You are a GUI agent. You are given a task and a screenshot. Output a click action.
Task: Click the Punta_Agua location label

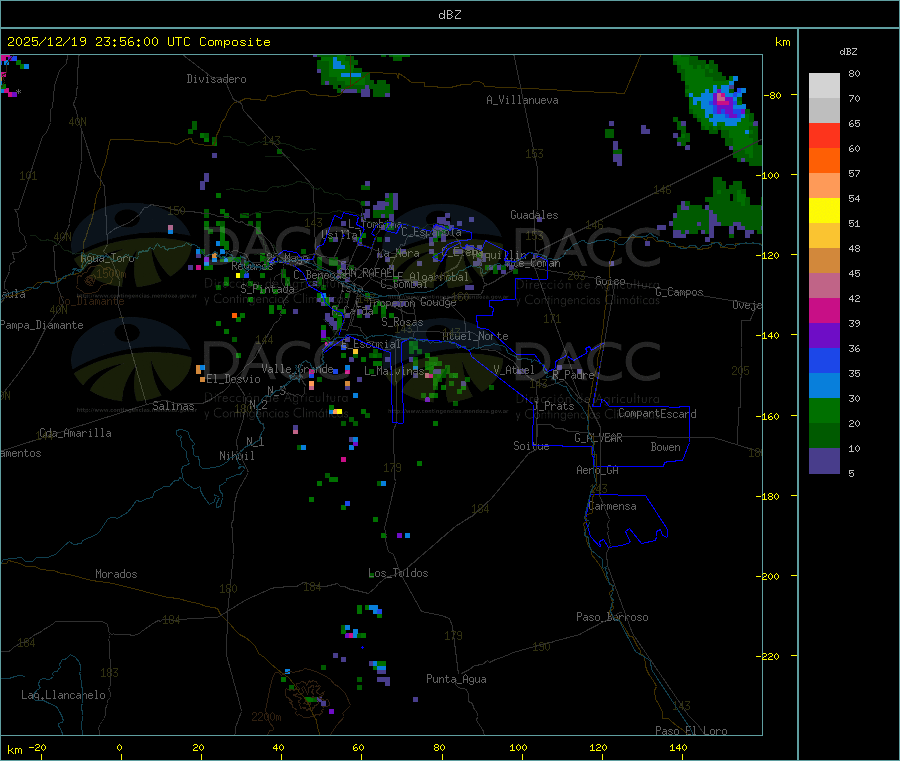(456, 679)
